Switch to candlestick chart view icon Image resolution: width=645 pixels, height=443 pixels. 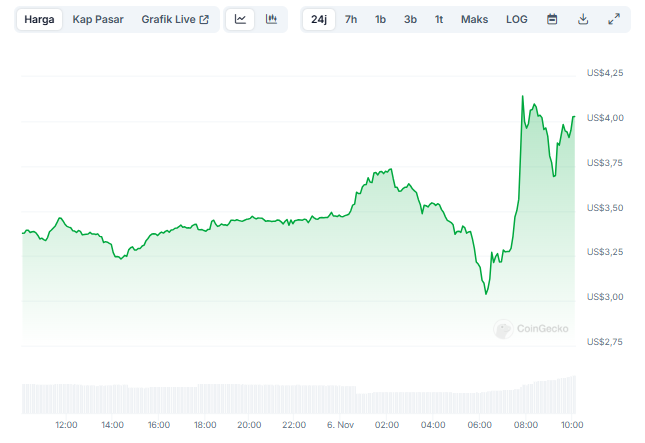coord(271,19)
